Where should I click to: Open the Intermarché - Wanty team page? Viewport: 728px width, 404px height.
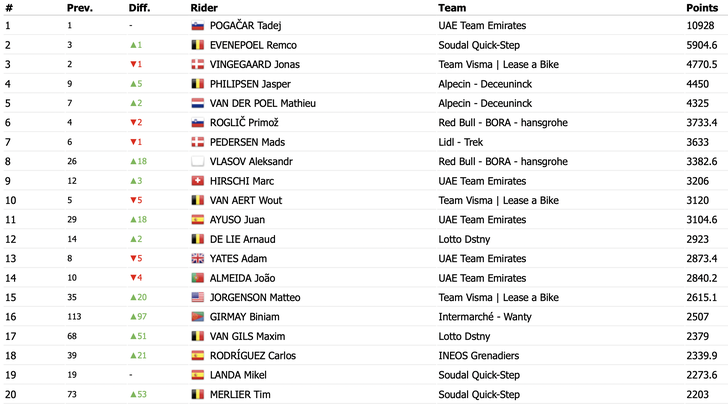485,317
